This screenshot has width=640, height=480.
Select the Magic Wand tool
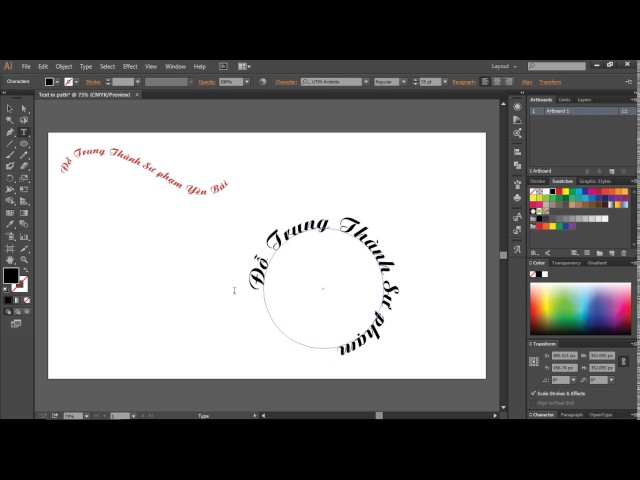pos(10,120)
